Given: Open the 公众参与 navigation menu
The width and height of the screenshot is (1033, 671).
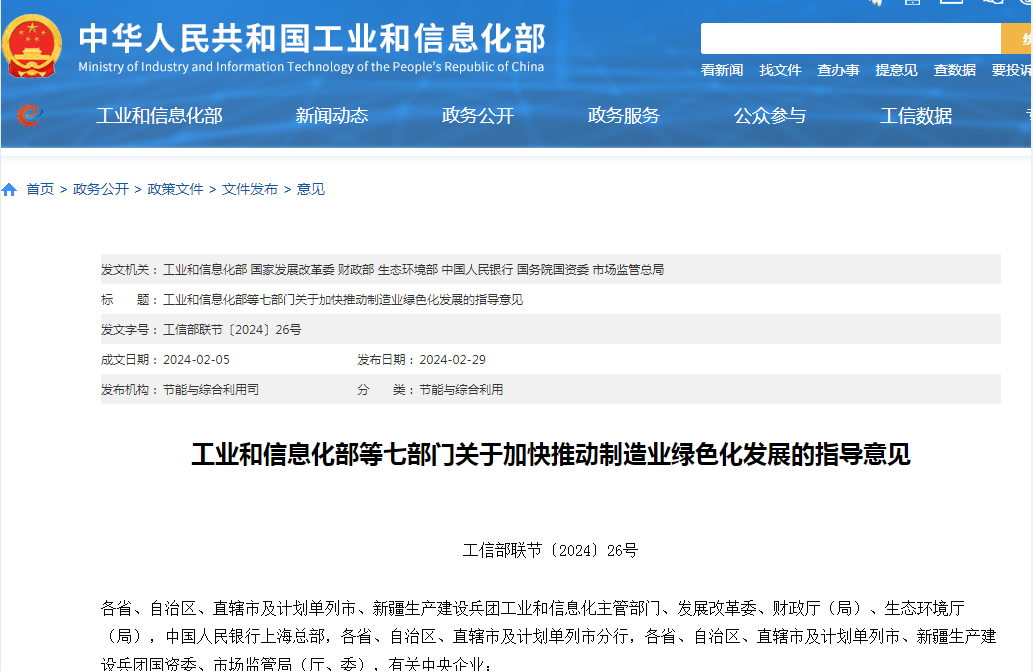Looking at the screenshot, I should [770, 116].
